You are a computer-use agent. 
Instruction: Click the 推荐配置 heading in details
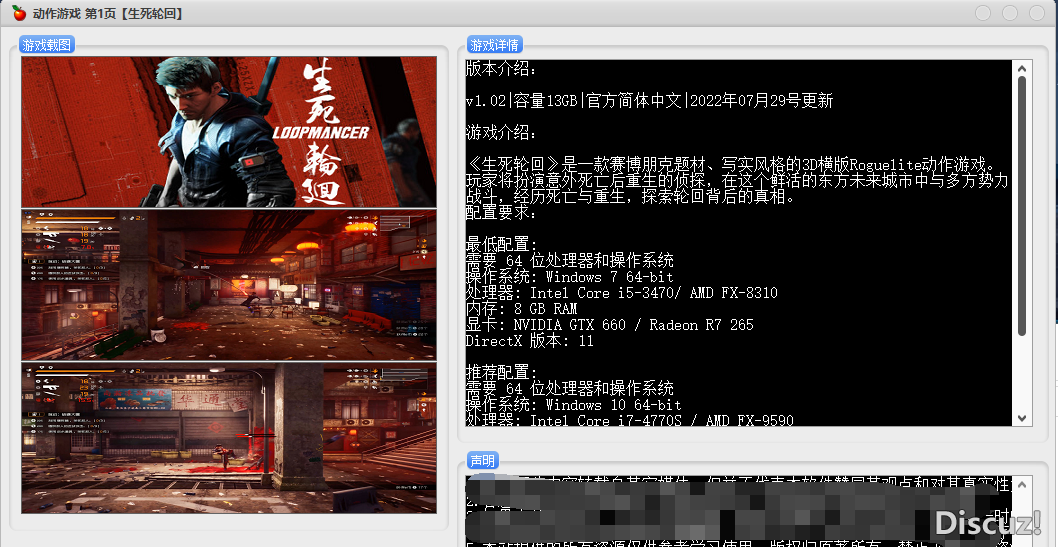[x=502, y=372]
